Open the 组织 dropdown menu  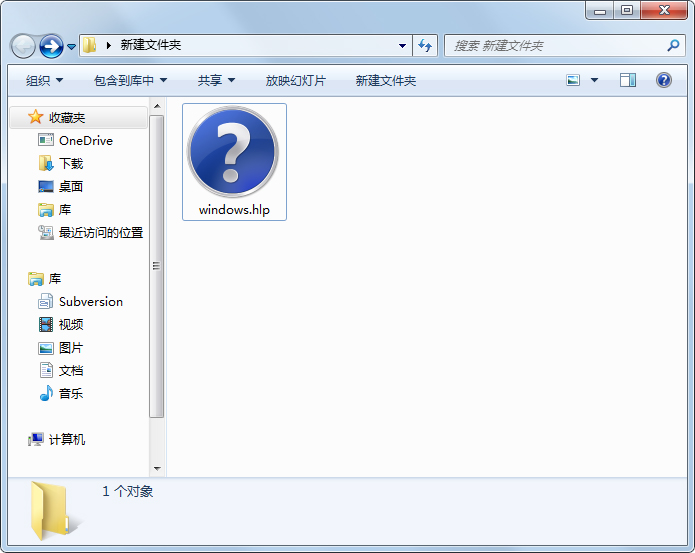pos(44,80)
